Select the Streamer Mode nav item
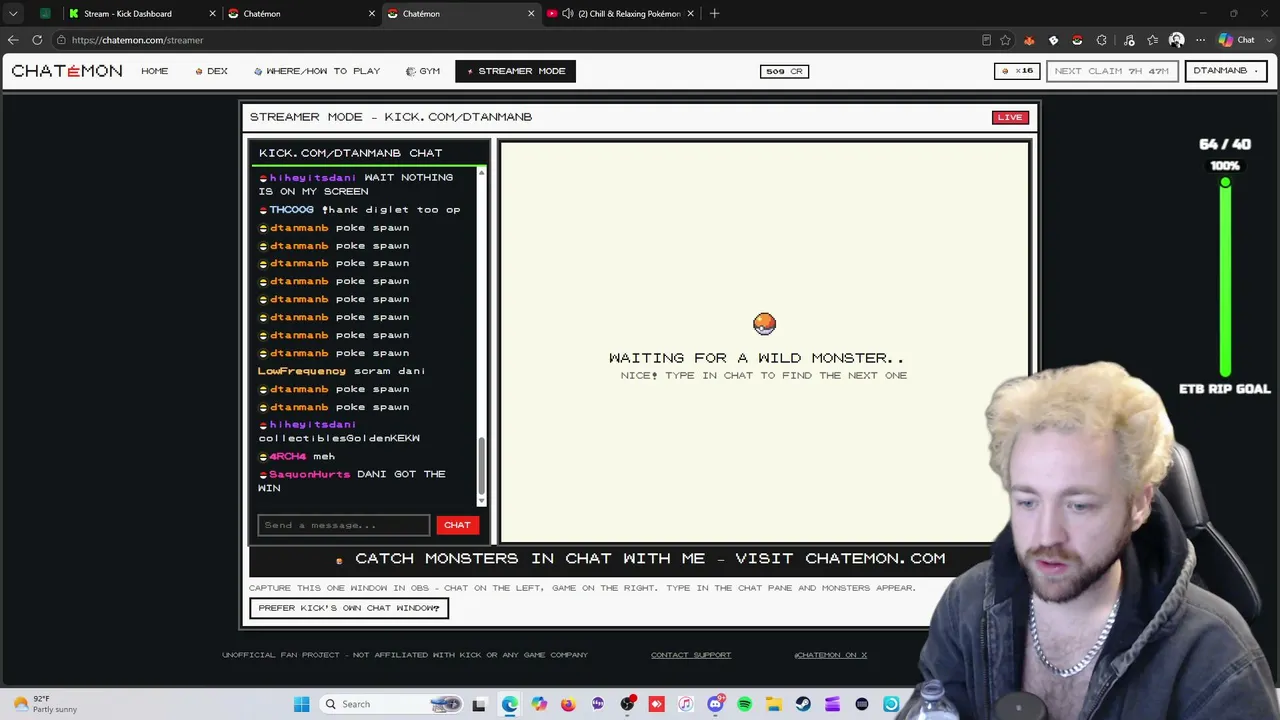 (516, 71)
